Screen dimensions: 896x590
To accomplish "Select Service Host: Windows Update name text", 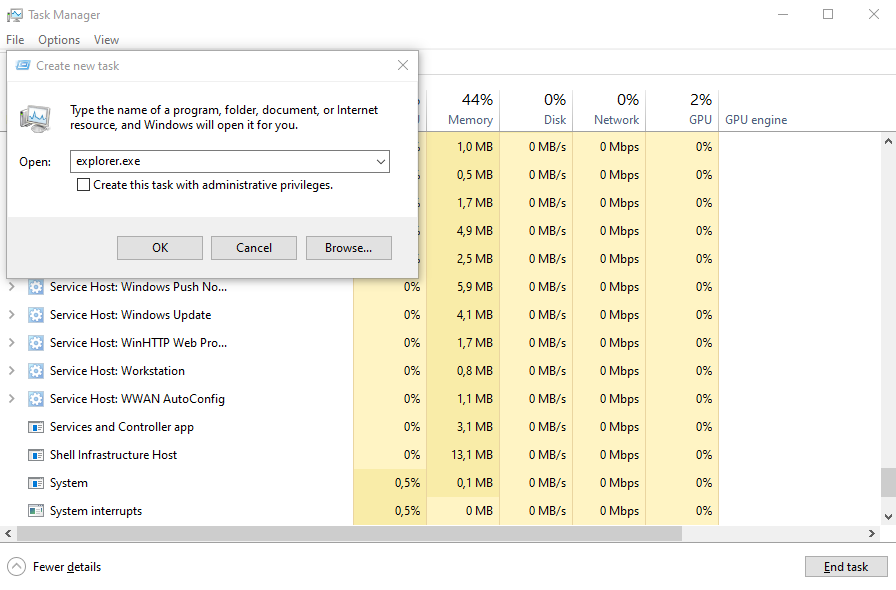I will click(130, 315).
